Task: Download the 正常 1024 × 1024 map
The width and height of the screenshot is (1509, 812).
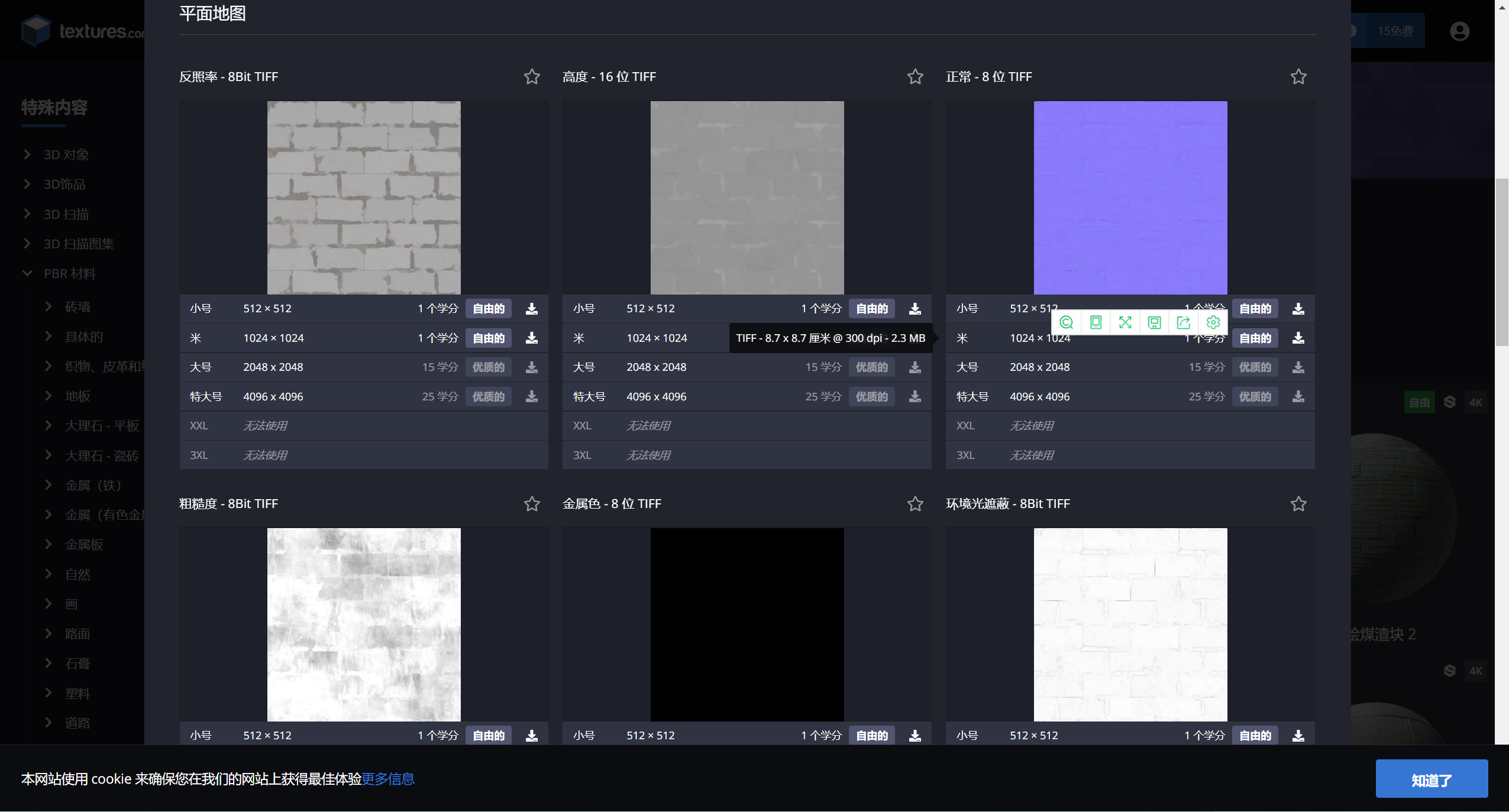Action: (x=1298, y=338)
